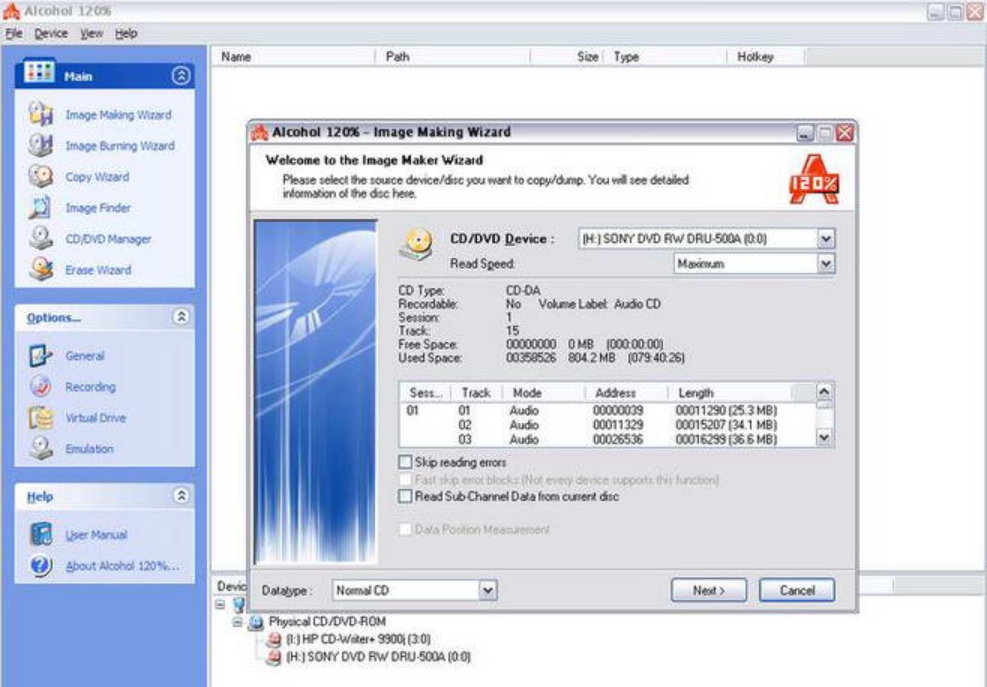Open the User Manual book icon
The width and height of the screenshot is (987, 687).
(40, 534)
